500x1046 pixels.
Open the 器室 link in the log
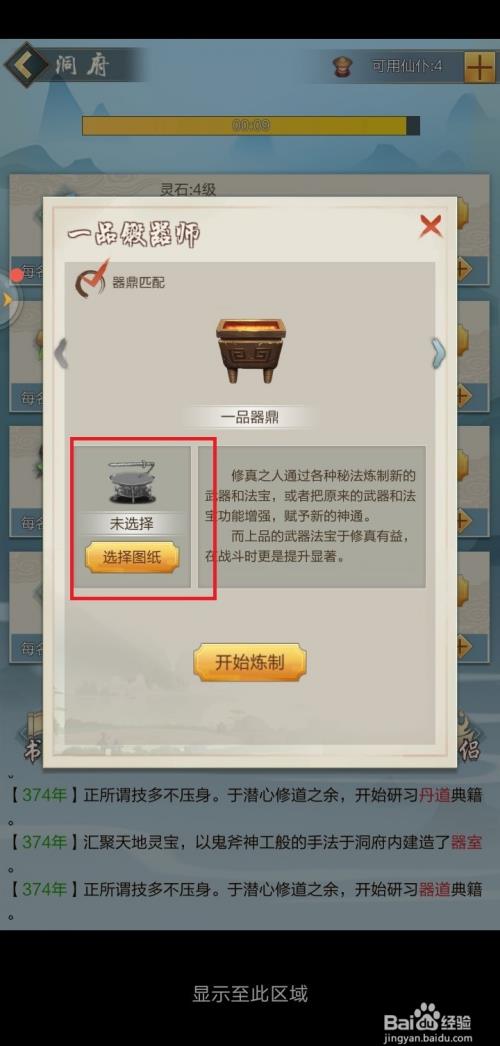(467, 842)
